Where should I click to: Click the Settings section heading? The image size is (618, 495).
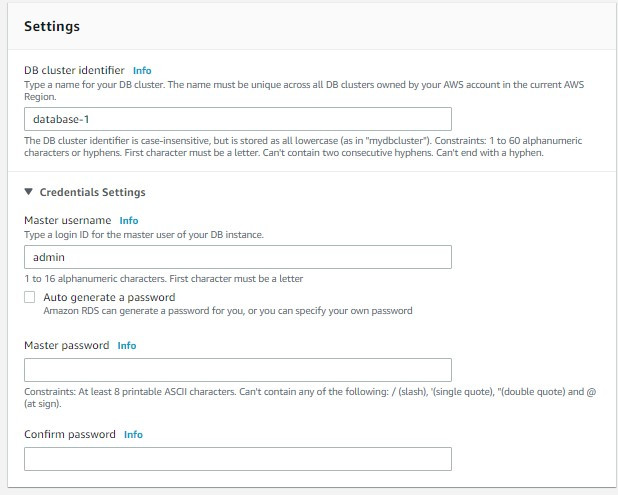52,26
